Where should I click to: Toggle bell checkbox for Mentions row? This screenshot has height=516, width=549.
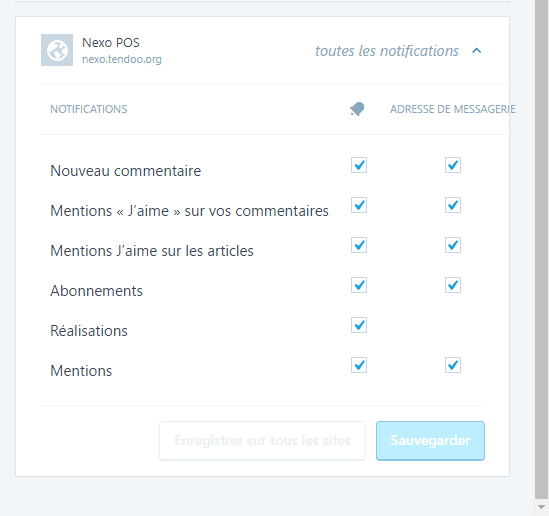[359, 365]
